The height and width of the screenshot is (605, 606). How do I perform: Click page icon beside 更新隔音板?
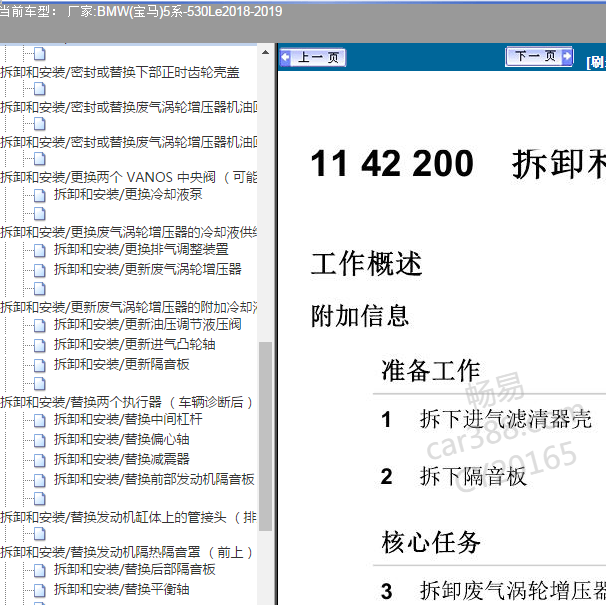39,365
